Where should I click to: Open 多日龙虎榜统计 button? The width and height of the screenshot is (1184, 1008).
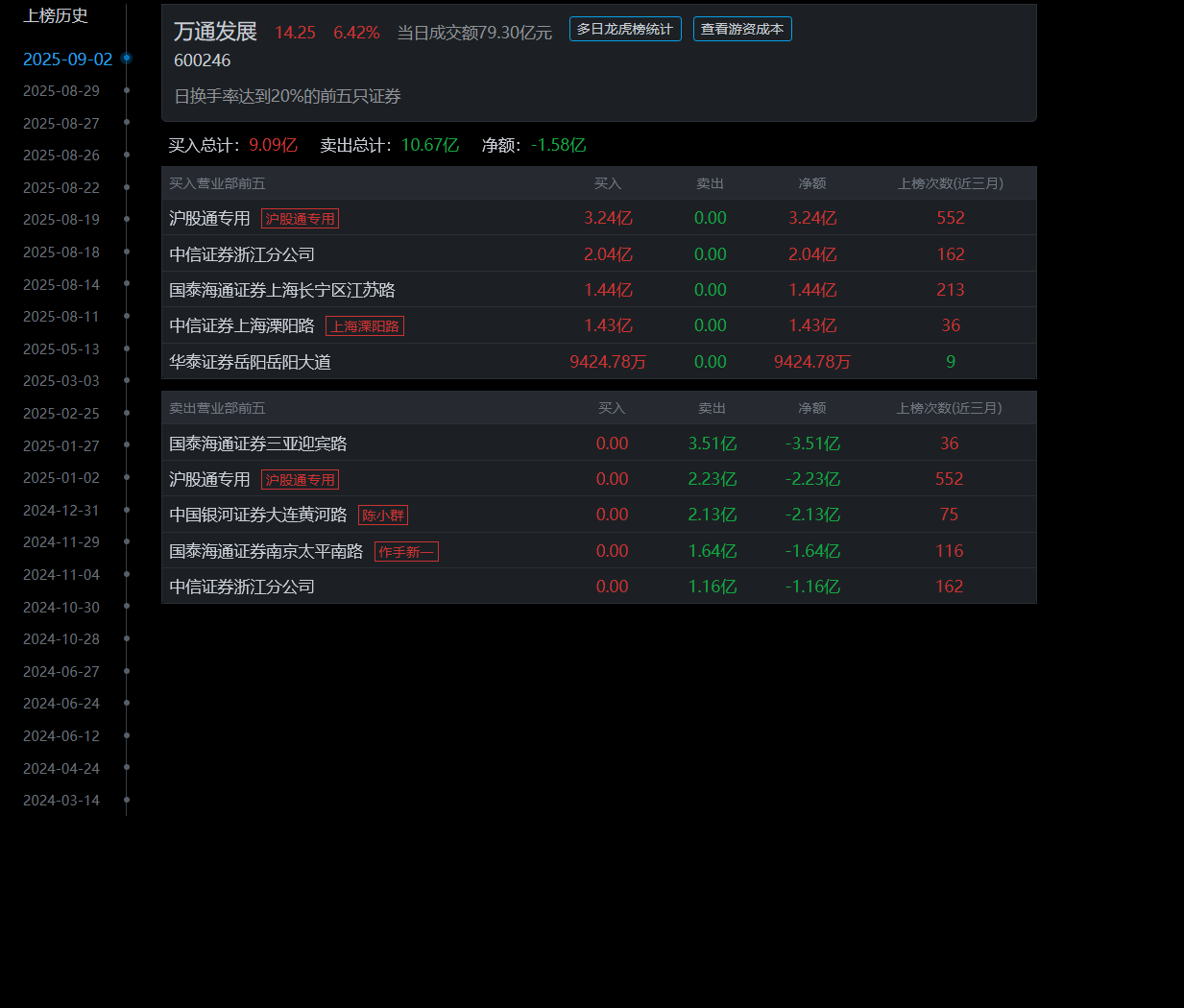pyautogui.click(x=625, y=29)
